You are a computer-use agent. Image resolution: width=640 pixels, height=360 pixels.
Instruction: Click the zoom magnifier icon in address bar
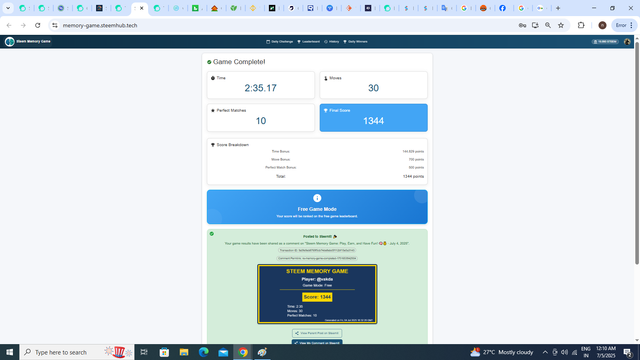coord(548,25)
